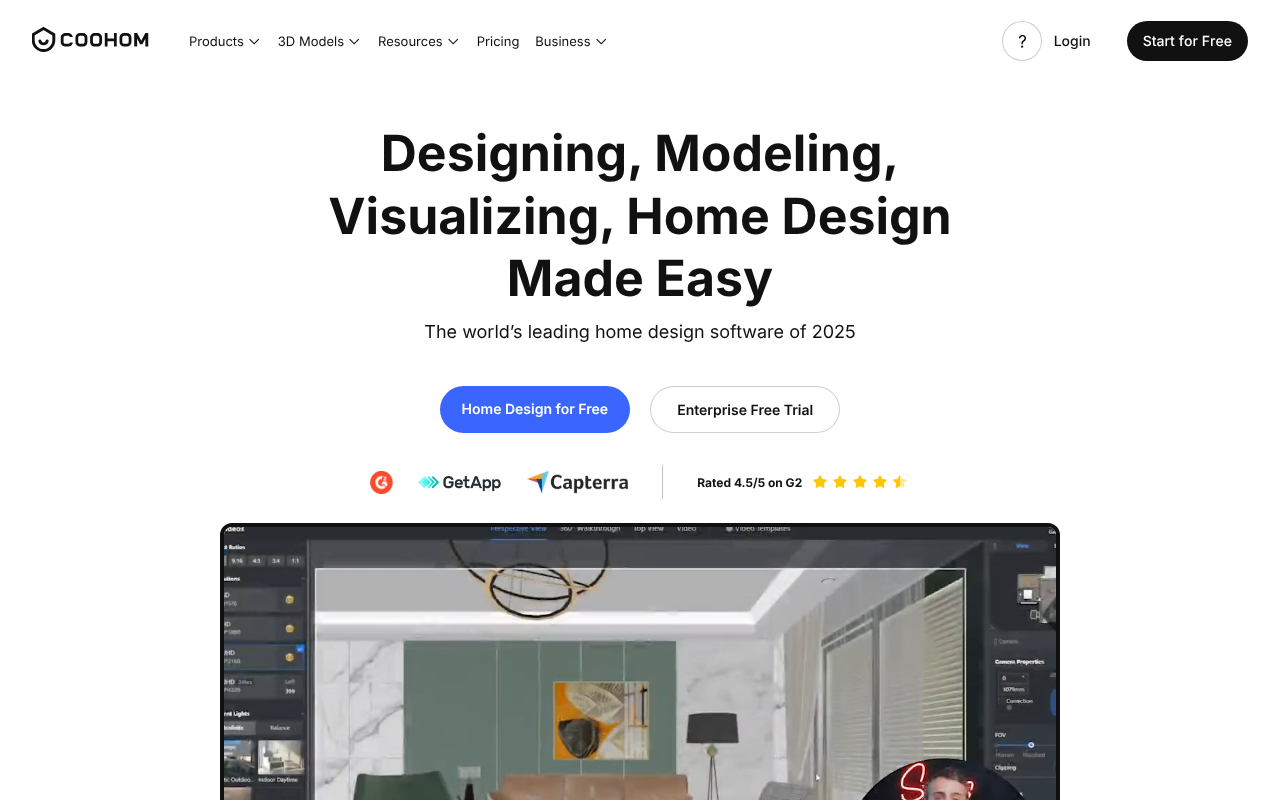1280x800 pixels.
Task: Expand the Products dropdown menu
Action: (x=224, y=41)
